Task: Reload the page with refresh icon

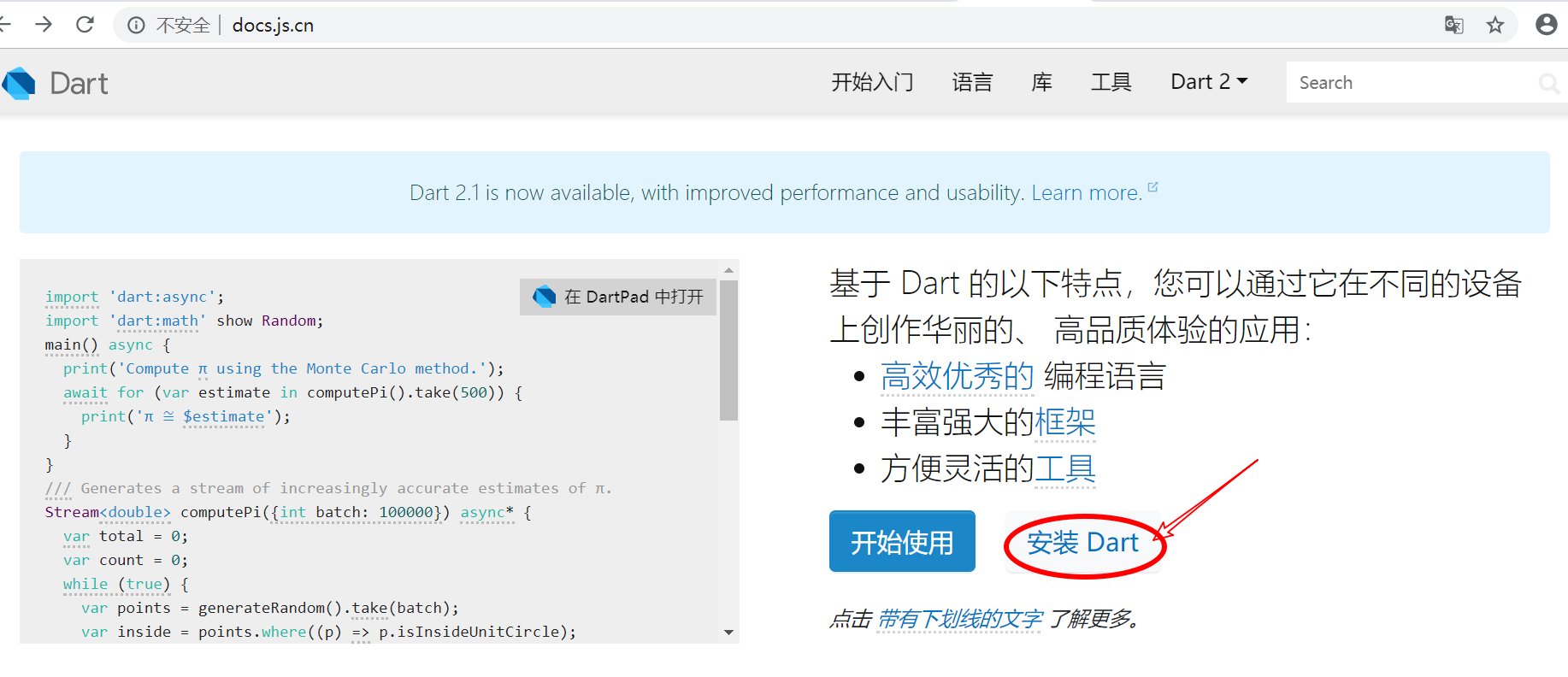Action: pyautogui.click(x=85, y=25)
